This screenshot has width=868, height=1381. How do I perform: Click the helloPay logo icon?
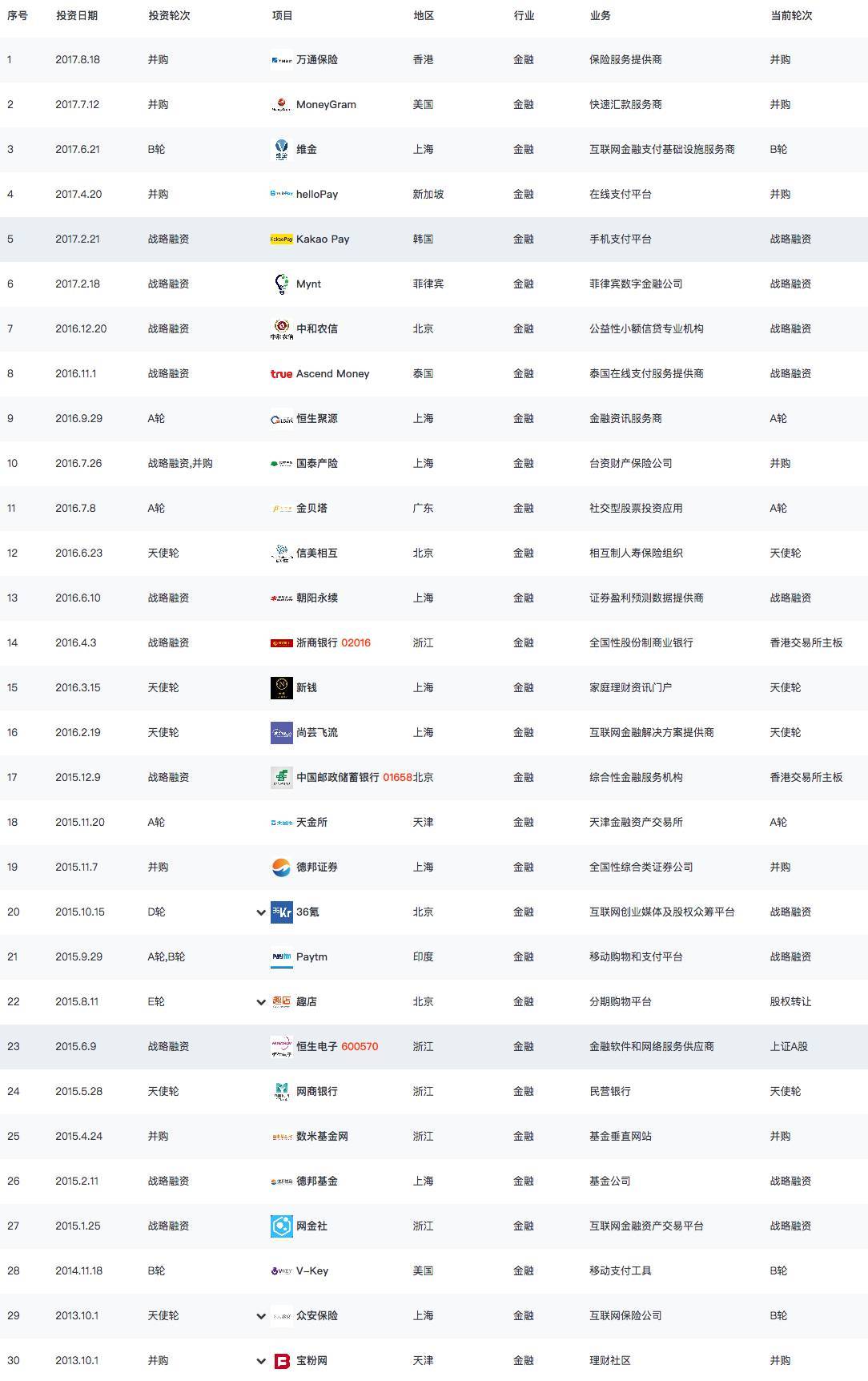coord(281,194)
